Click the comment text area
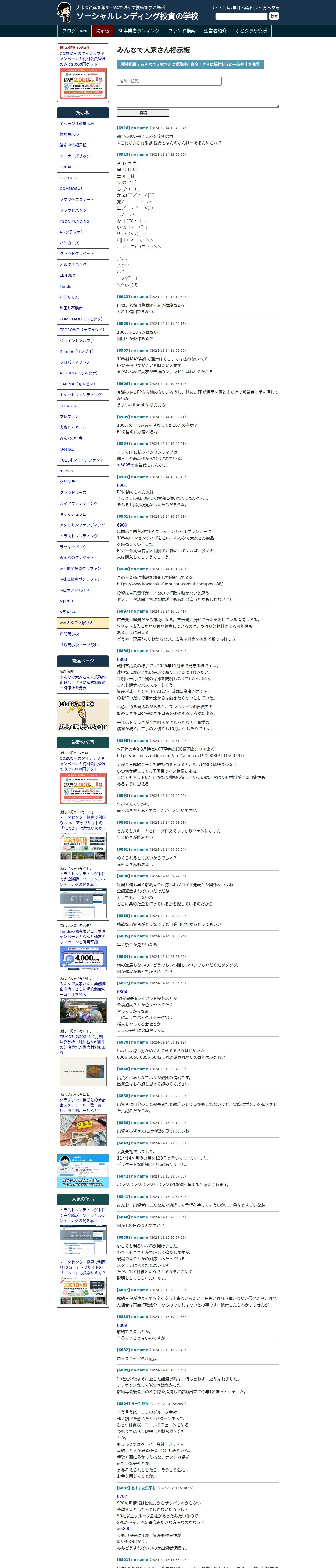 click(x=198, y=97)
